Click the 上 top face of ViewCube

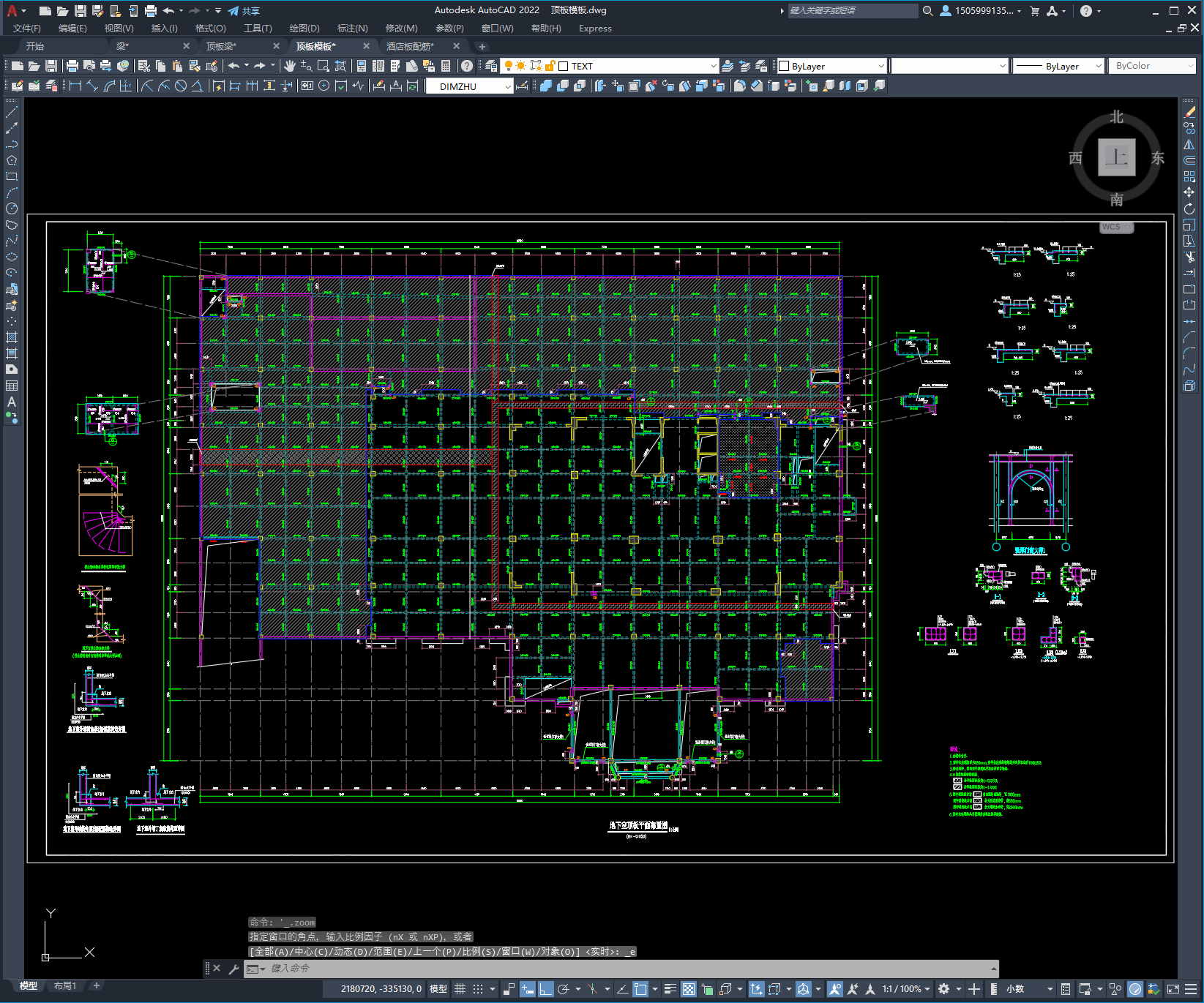tap(1116, 157)
